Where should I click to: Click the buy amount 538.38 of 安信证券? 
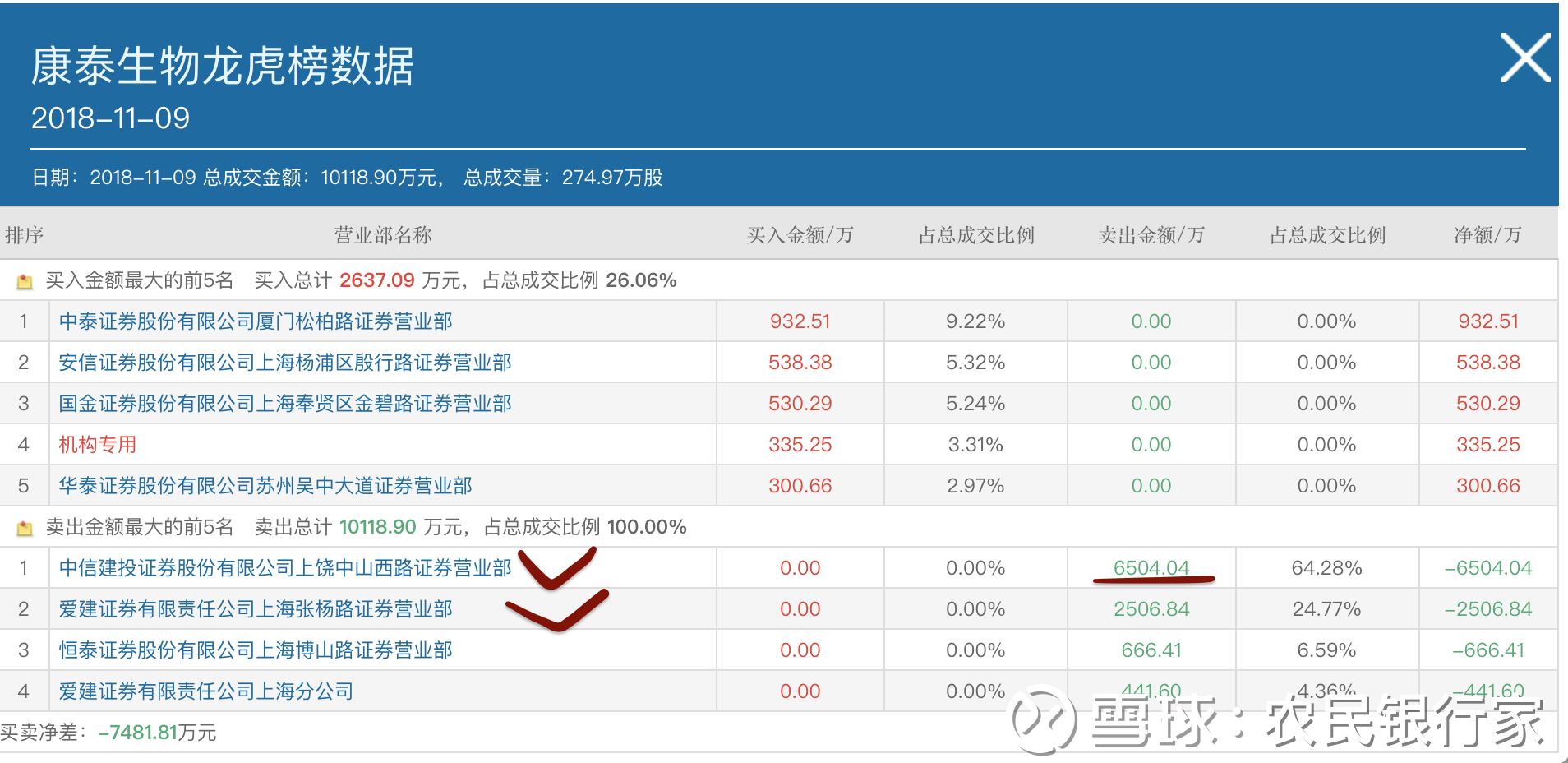coord(800,363)
